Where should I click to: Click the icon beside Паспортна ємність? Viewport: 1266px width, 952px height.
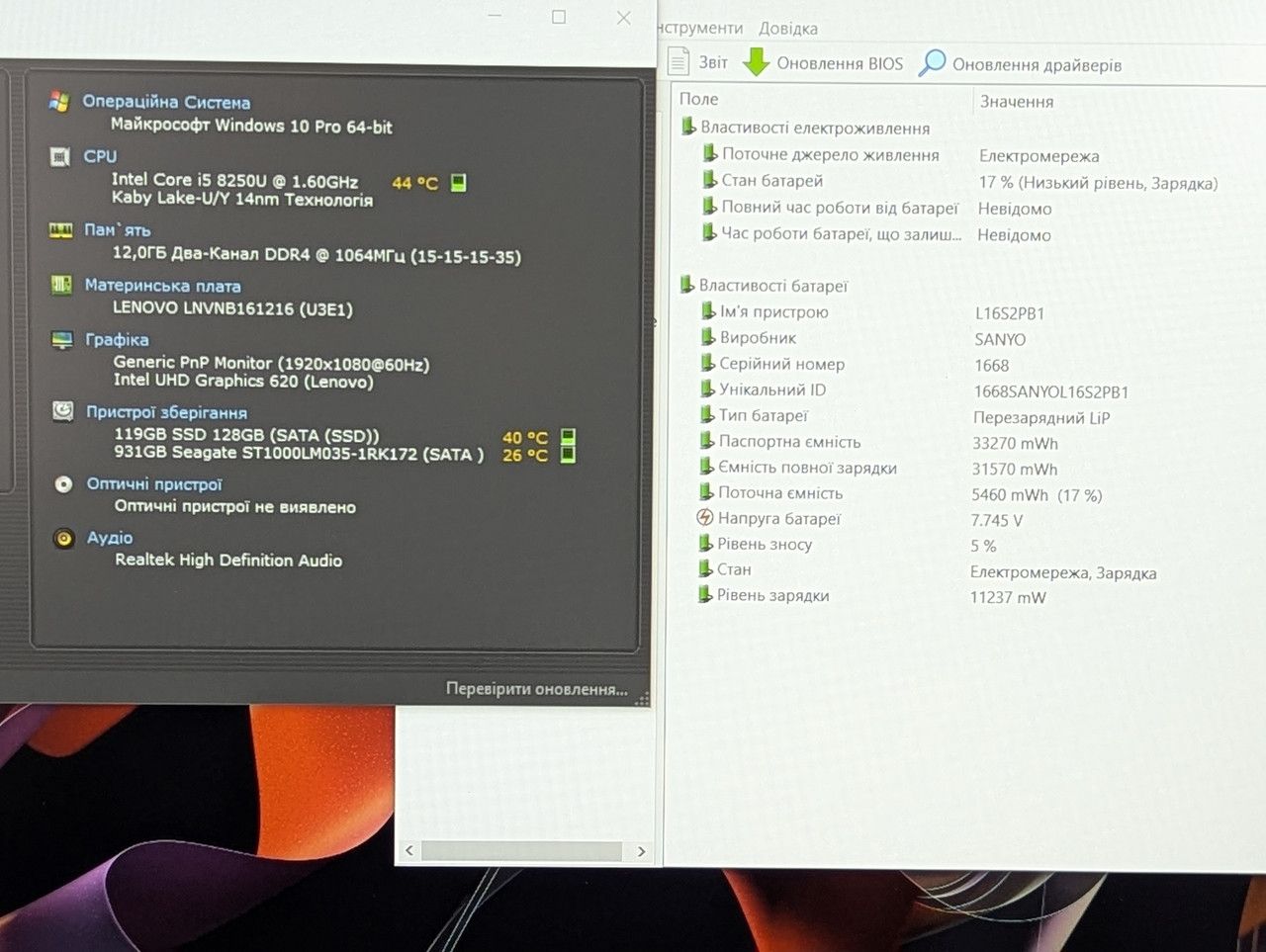707,441
